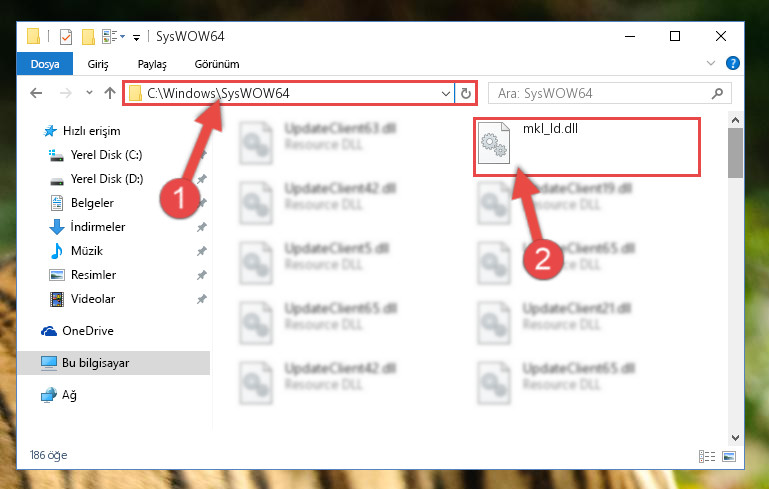Switch to large thumbnails view icon
Screen dimensions: 769x489
coord(729,457)
